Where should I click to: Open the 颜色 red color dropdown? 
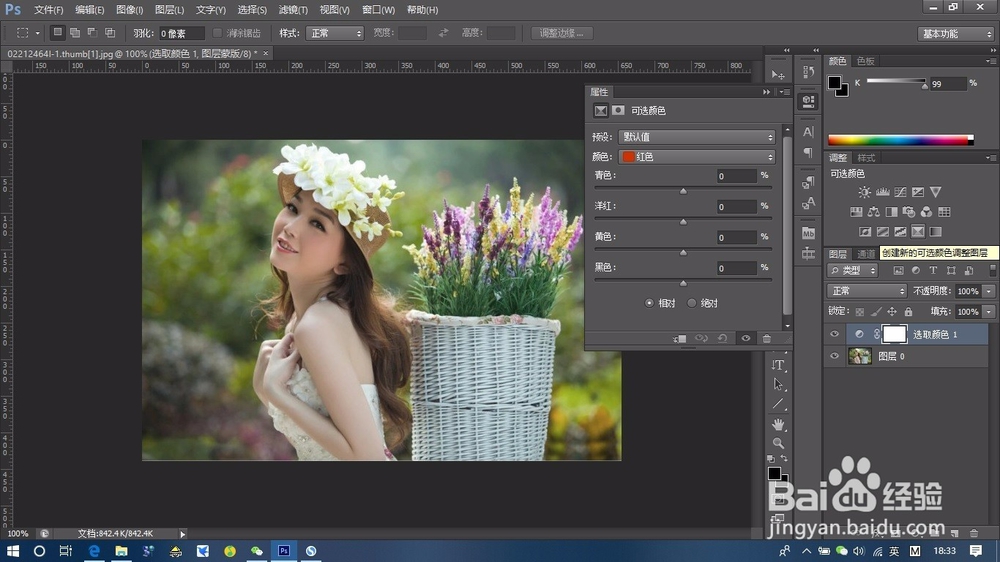(x=696, y=157)
